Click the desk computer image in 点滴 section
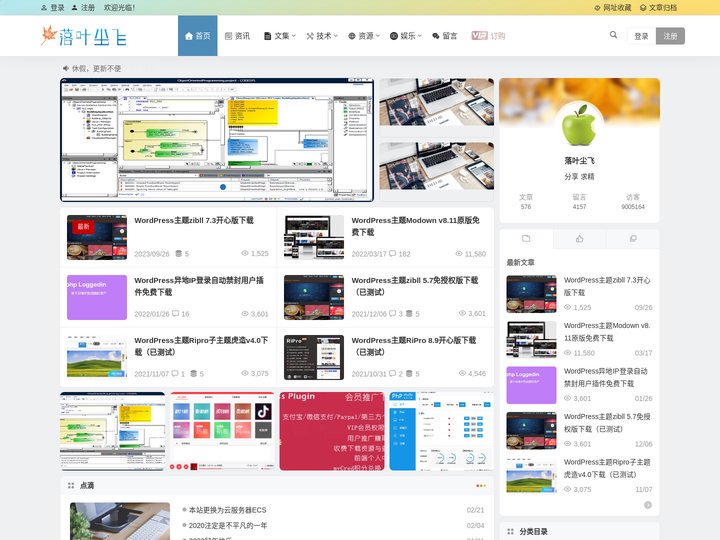The image size is (720, 540). [x=120, y=521]
